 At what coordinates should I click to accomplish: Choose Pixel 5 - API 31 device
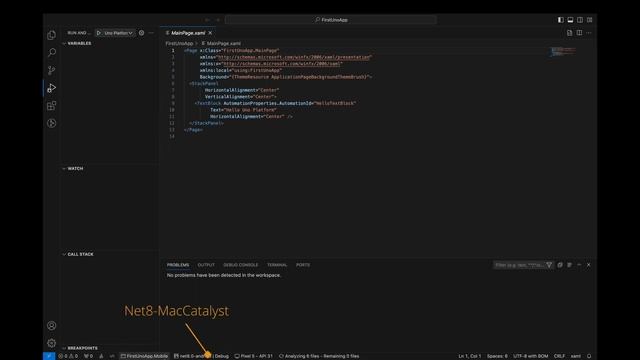pyautogui.click(x=253, y=356)
